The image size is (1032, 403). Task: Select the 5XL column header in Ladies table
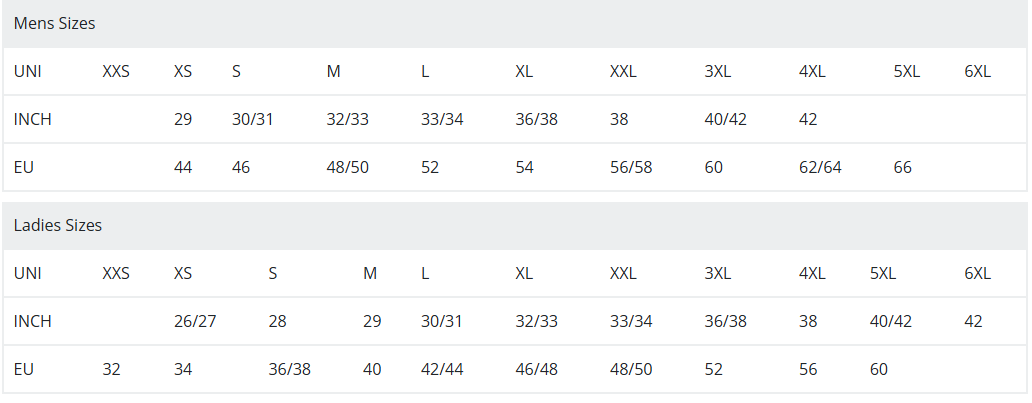(x=883, y=273)
